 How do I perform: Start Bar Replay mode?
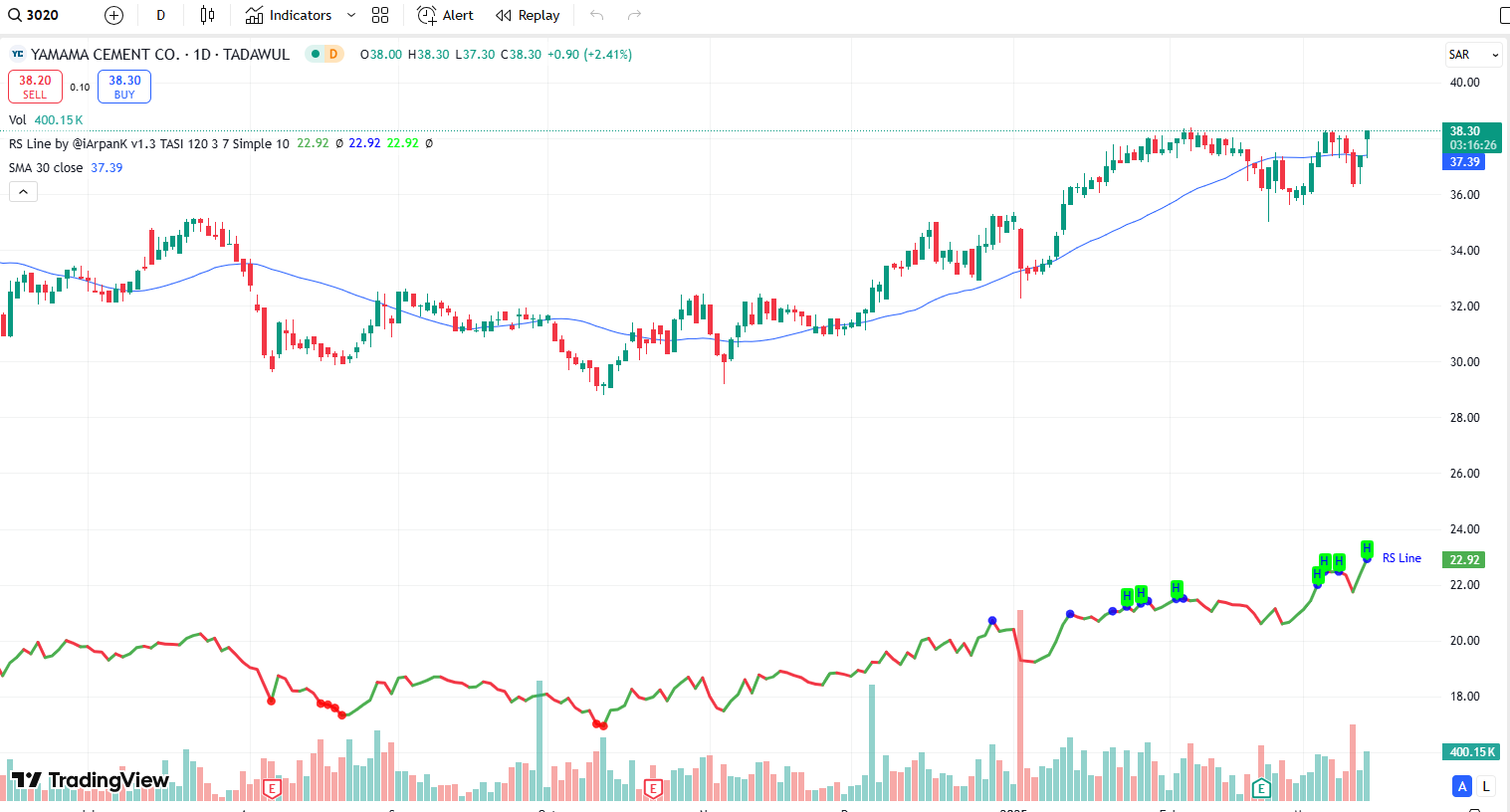pos(528,15)
